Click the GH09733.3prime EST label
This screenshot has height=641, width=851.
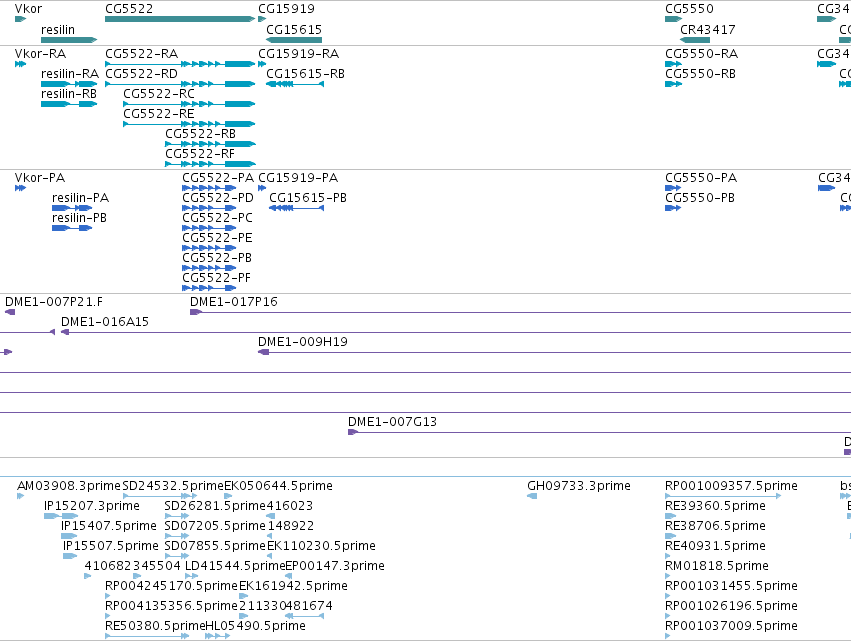579,486
